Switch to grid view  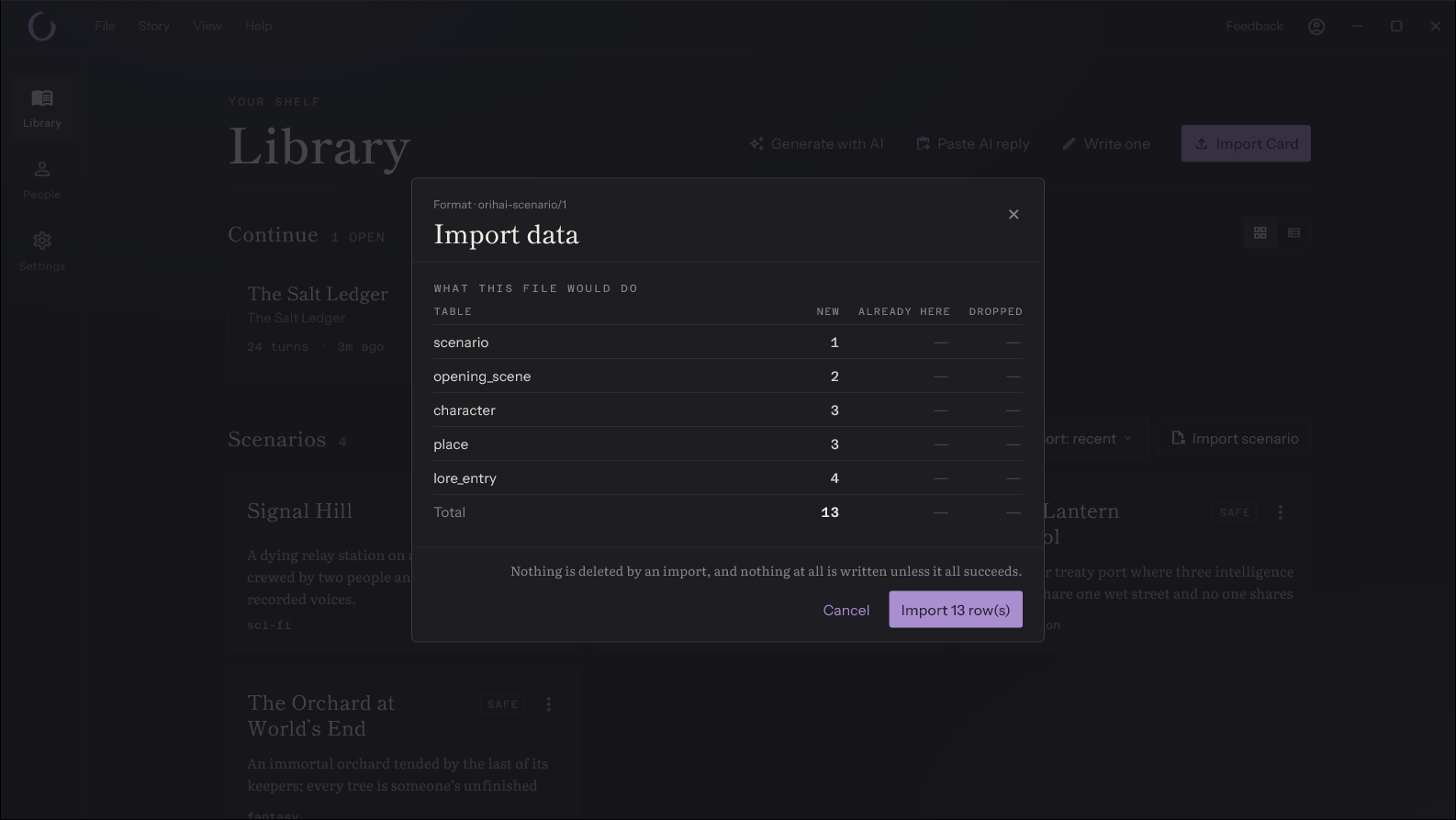[1260, 232]
